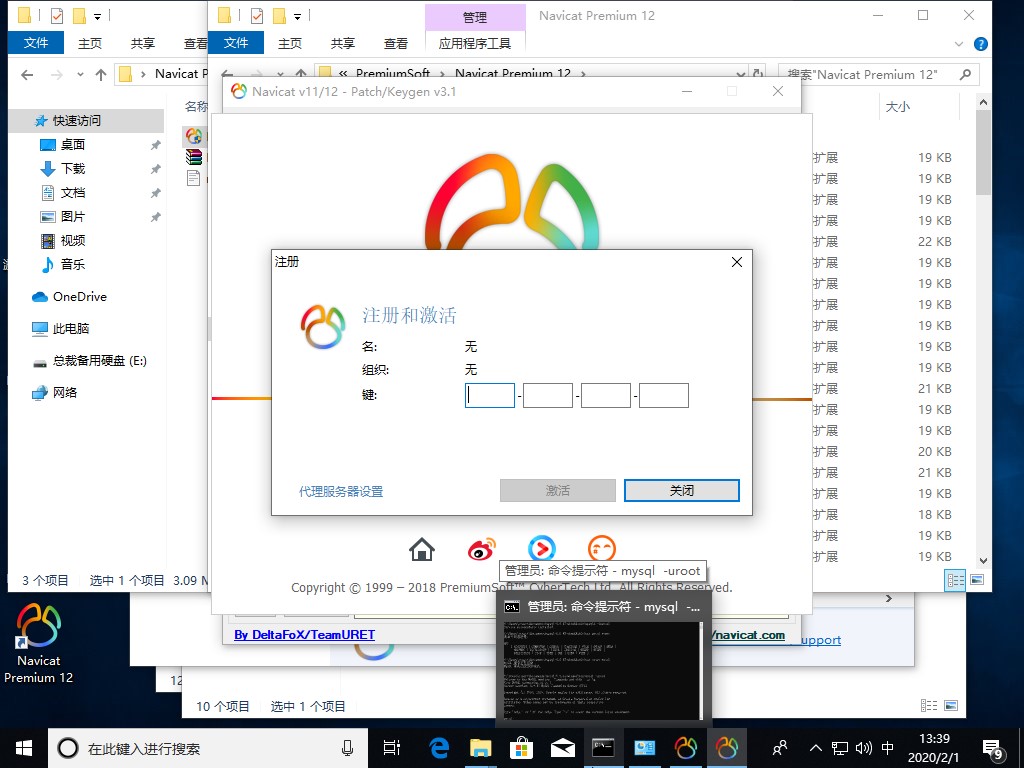Activate the taskbar microphone voice search
The width and height of the screenshot is (1024, 768).
click(x=347, y=748)
